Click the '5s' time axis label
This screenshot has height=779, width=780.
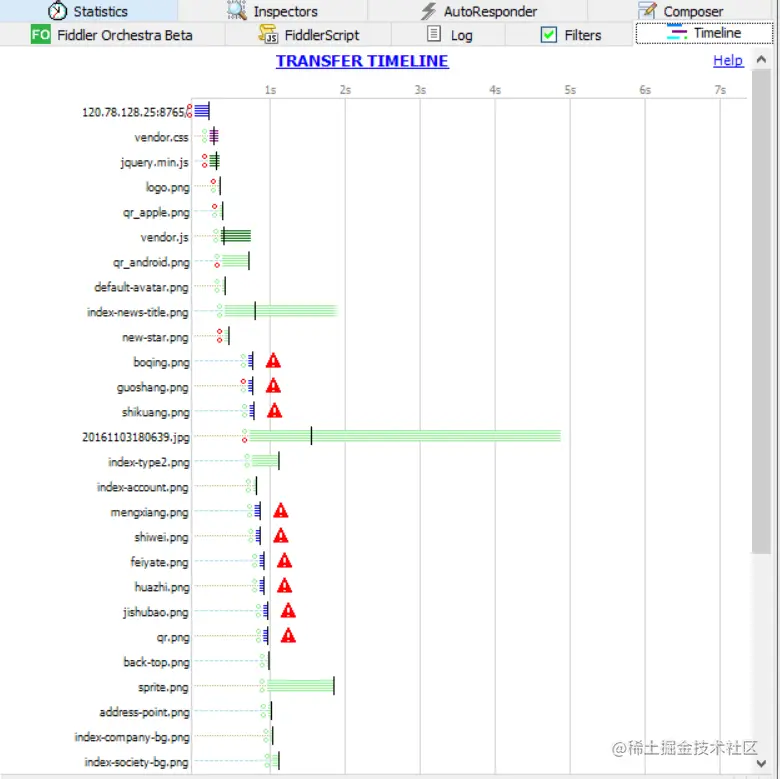(x=570, y=90)
